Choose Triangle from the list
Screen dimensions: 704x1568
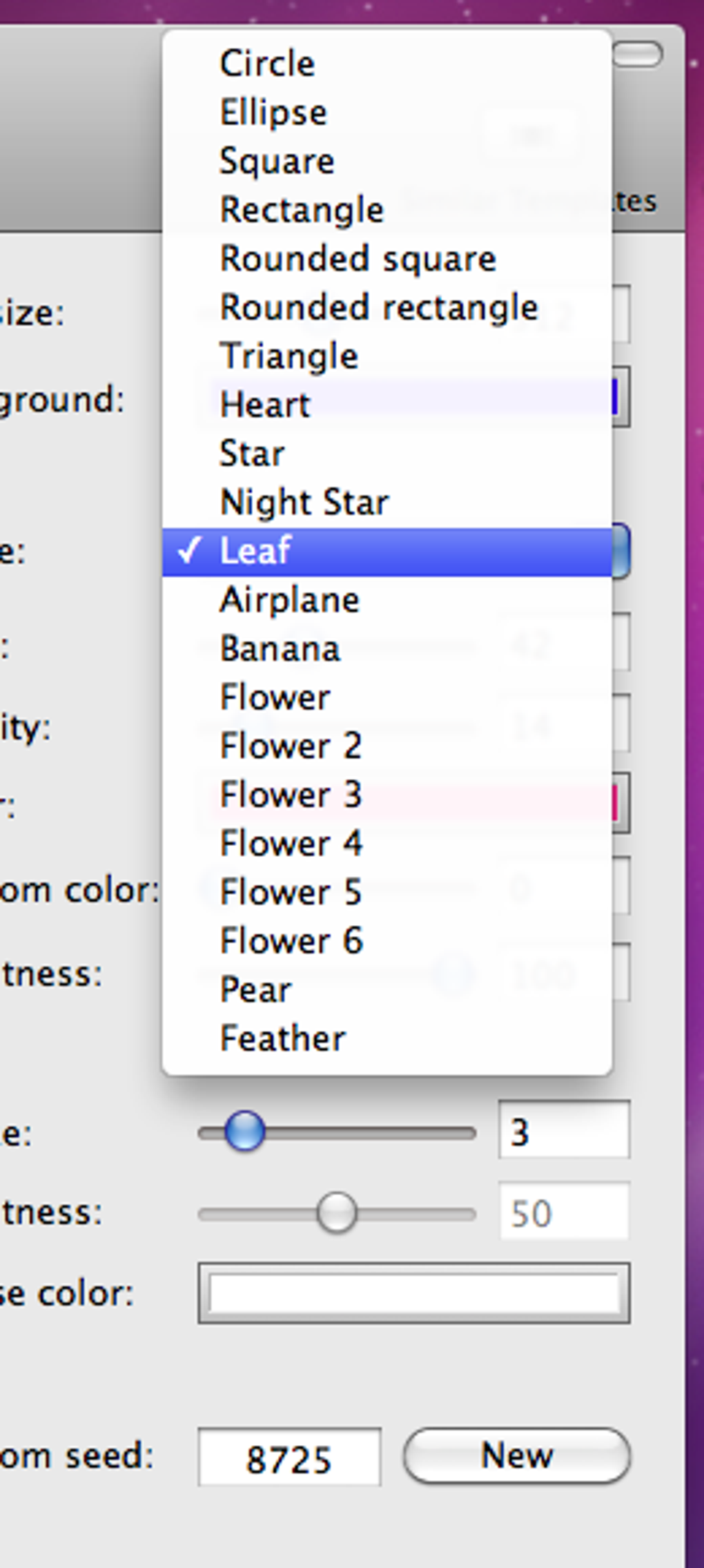click(x=289, y=356)
